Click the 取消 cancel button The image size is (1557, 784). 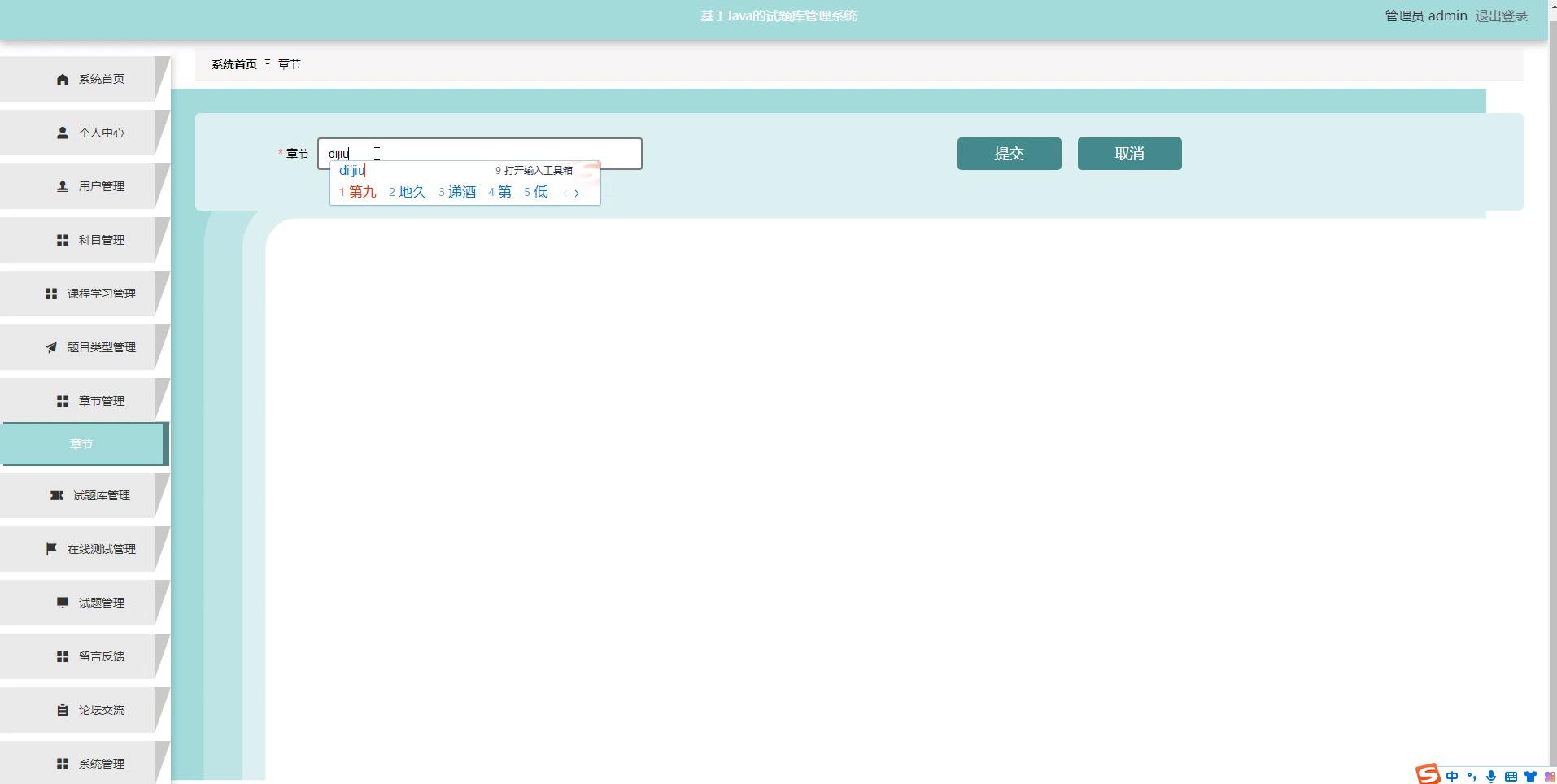[x=1129, y=154]
